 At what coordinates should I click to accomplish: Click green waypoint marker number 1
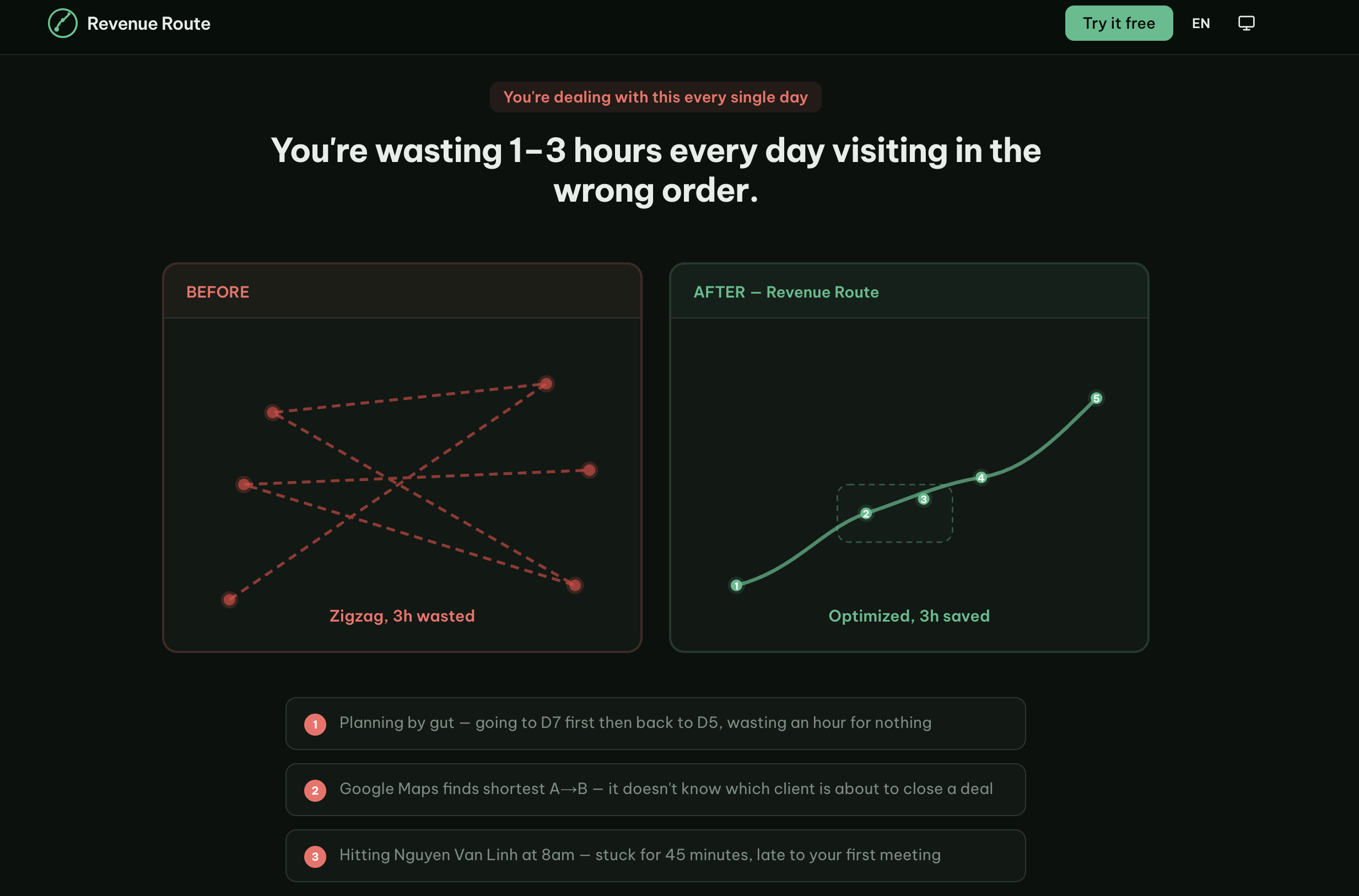(736, 585)
